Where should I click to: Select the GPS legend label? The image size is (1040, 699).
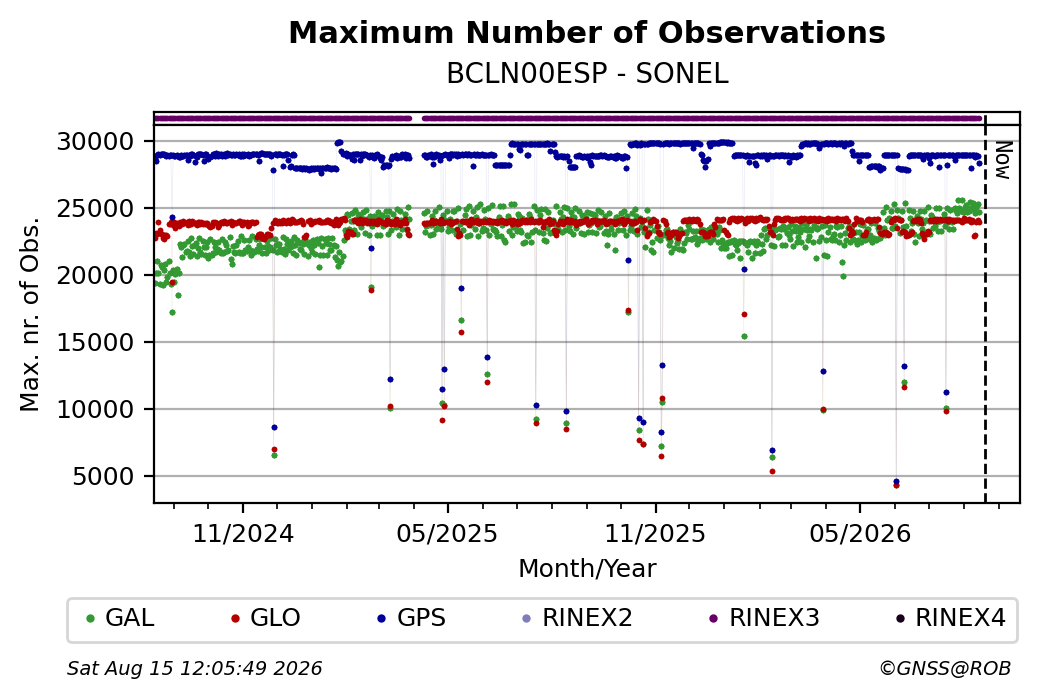click(x=421, y=618)
